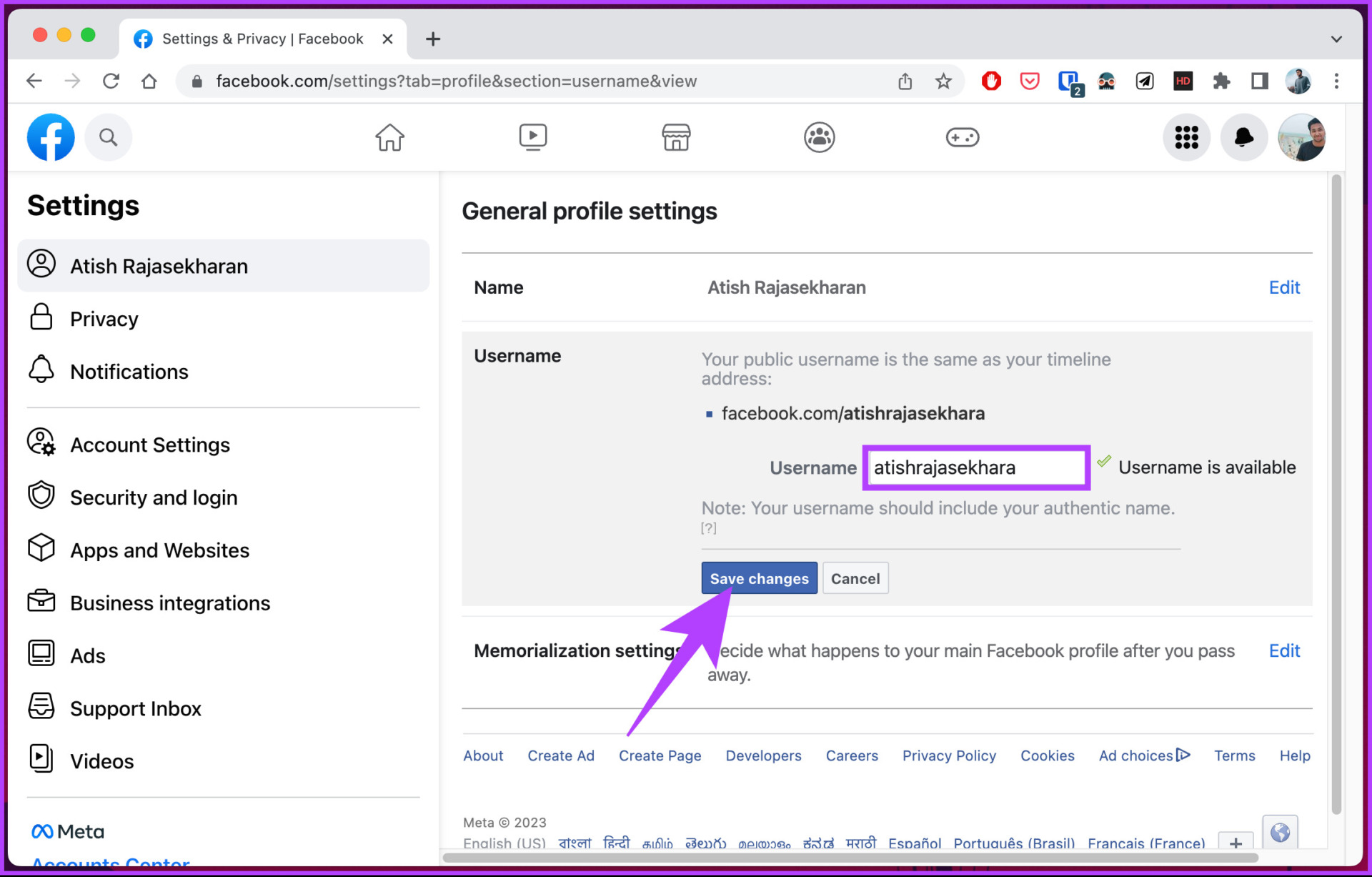
Task: Add a language with the plus button
Action: pos(1236,842)
